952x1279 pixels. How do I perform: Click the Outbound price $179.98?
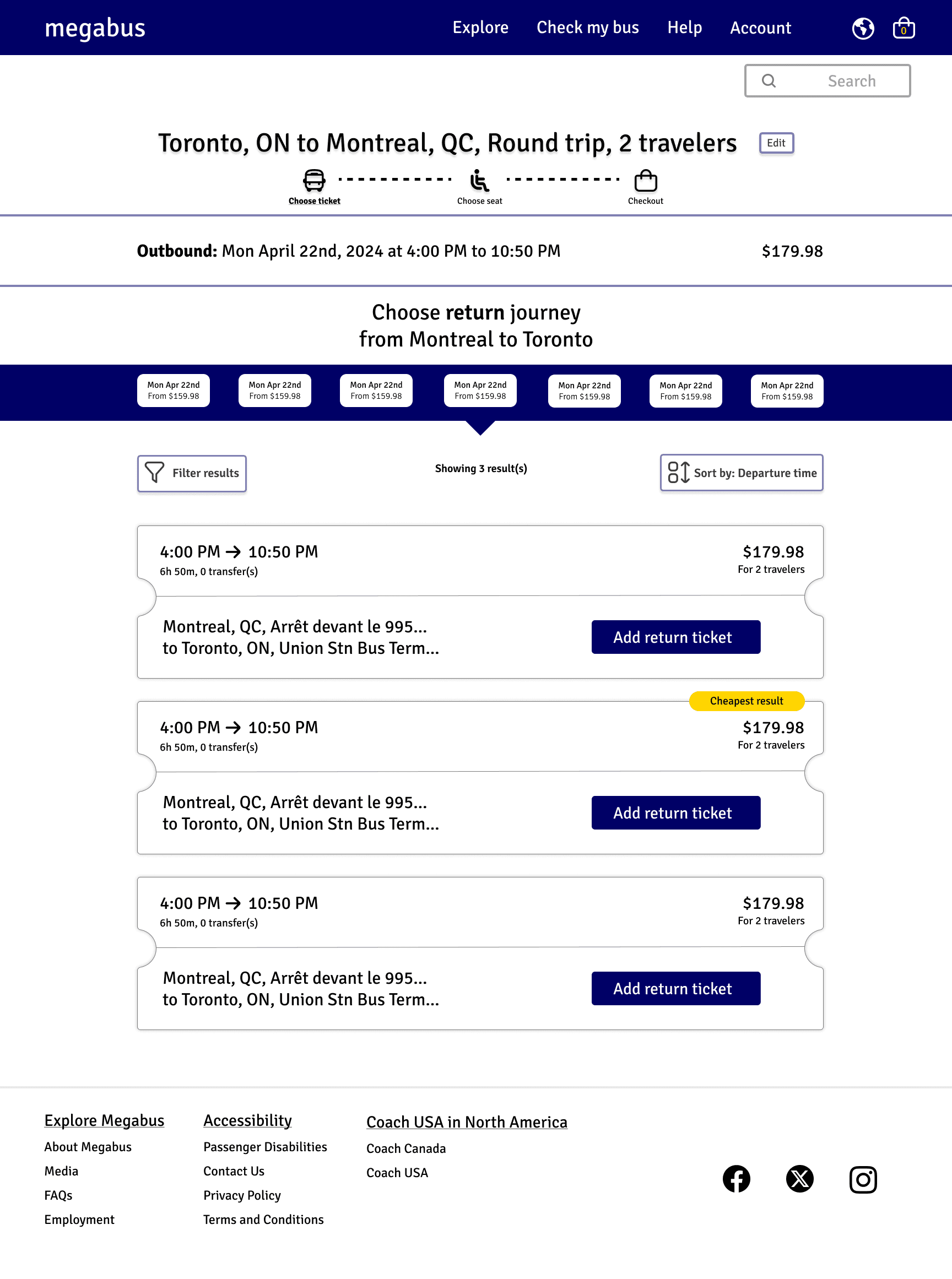[x=792, y=251]
